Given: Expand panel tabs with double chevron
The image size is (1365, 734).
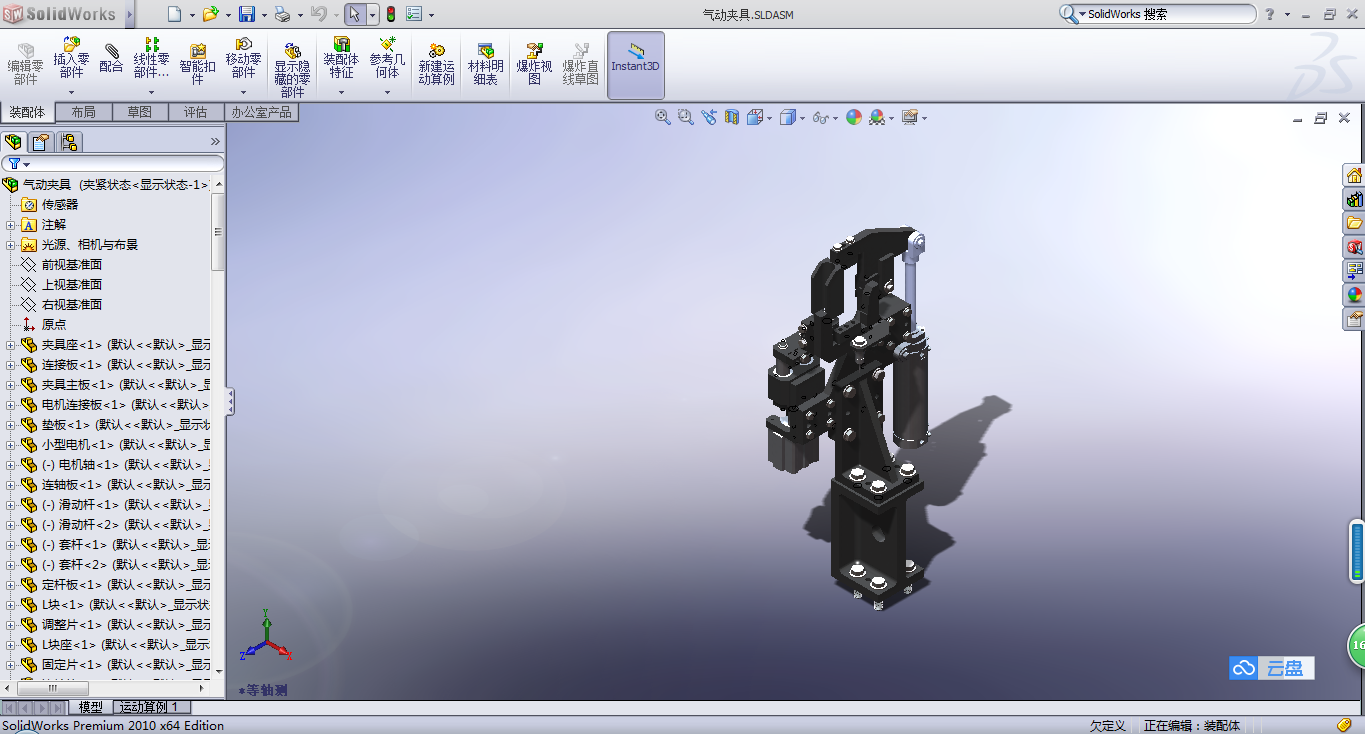Looking at the screenshot, I should pyautogui.click(x=214, y=142).
